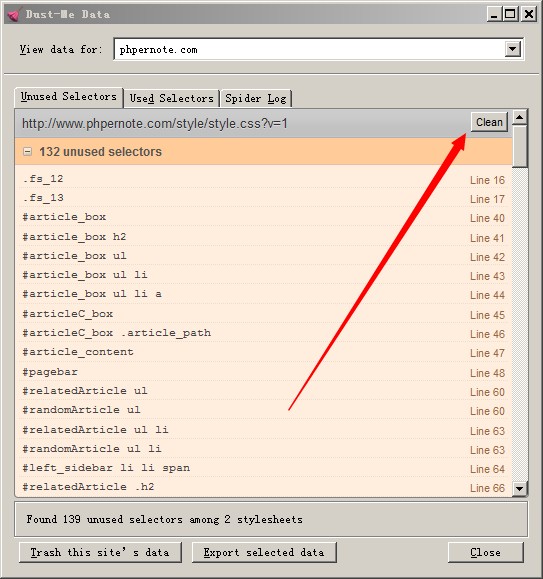Click the Line 64 label
543x579 pixels.
coord(487,469)
